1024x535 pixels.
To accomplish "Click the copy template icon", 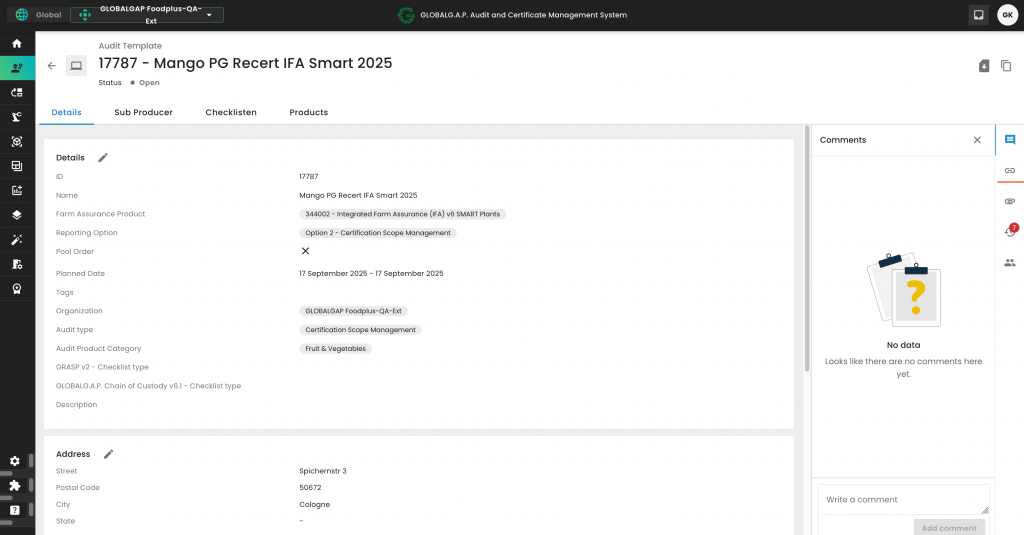I will click(x=1006, y=66).
